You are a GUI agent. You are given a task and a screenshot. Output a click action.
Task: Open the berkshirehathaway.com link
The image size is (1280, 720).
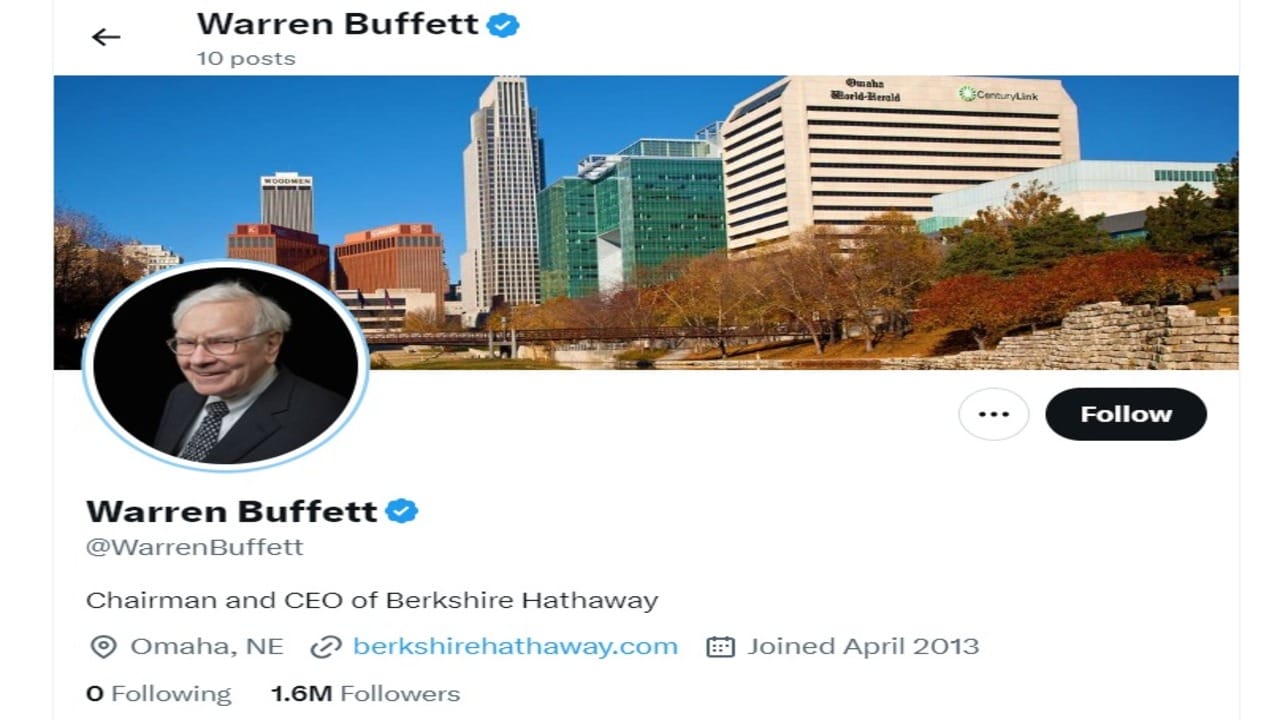(x=515, y=646)
